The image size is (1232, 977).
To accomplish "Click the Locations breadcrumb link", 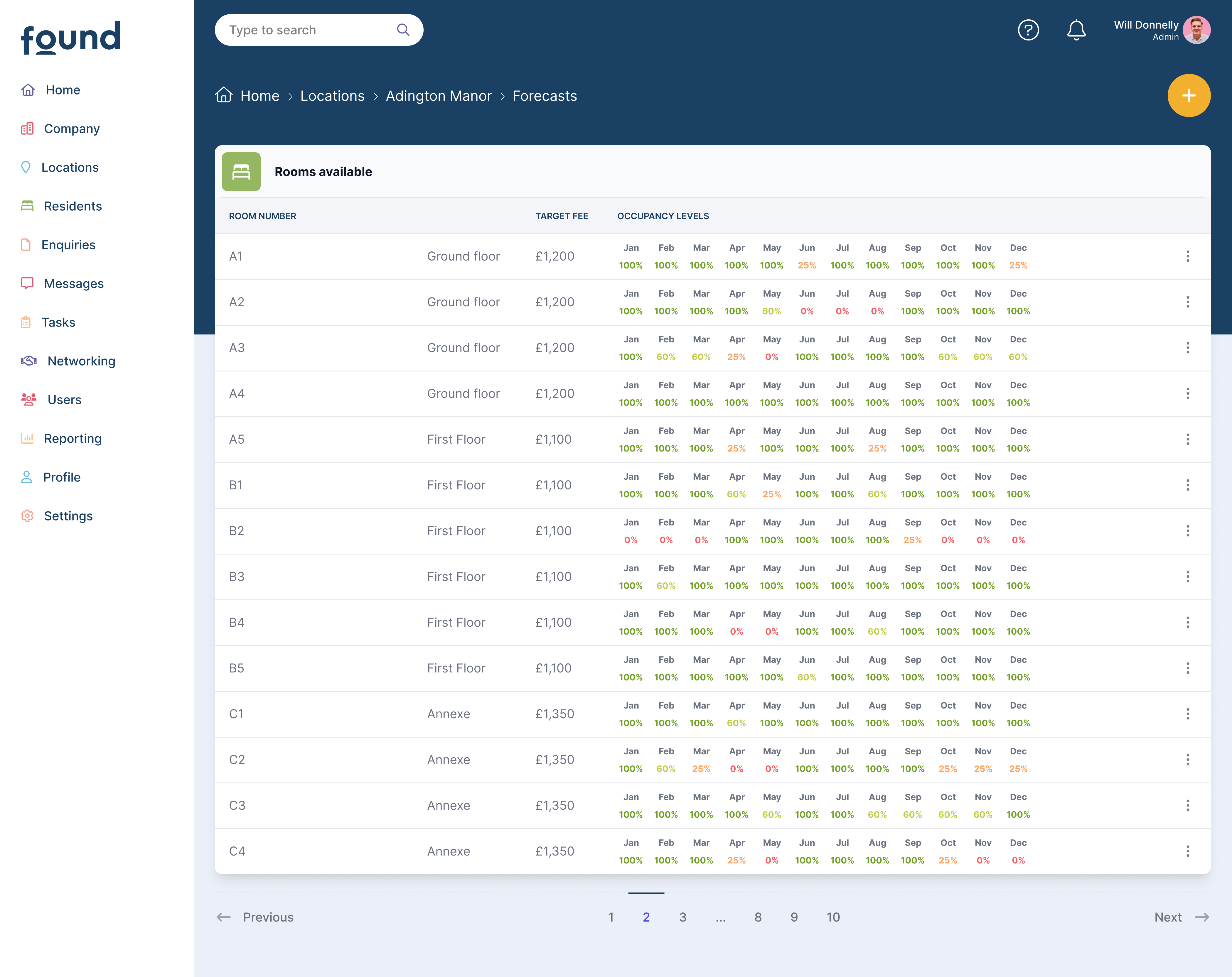I will pos(332,96).
